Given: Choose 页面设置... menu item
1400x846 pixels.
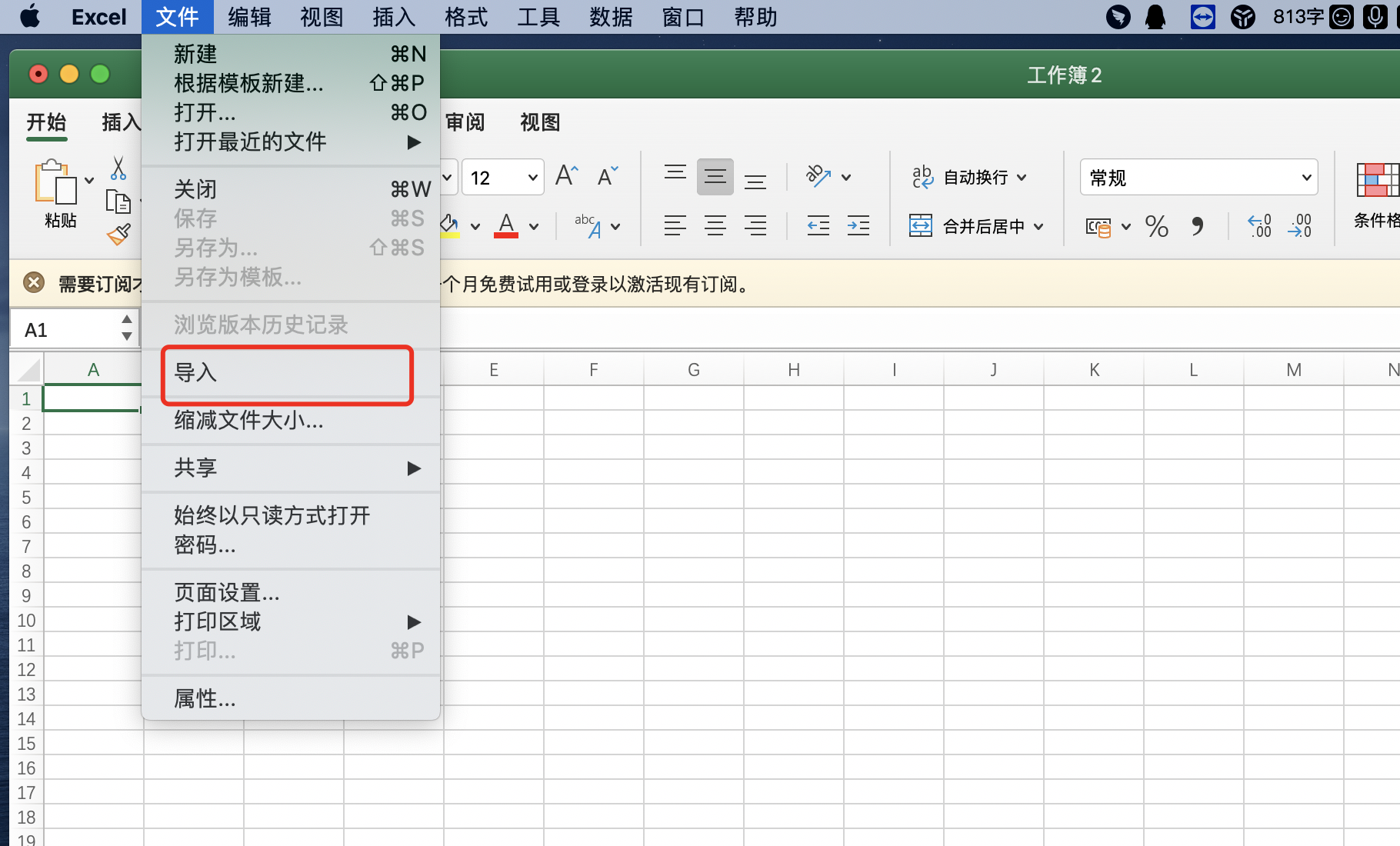Looking at the screenshot, I should (x=291, y=592).
